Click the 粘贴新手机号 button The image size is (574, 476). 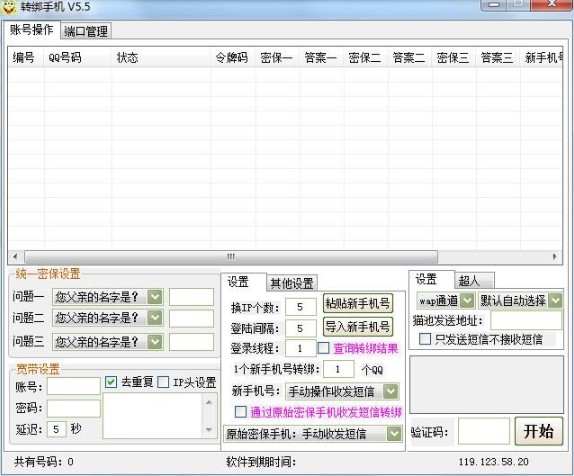click(358, 303)
